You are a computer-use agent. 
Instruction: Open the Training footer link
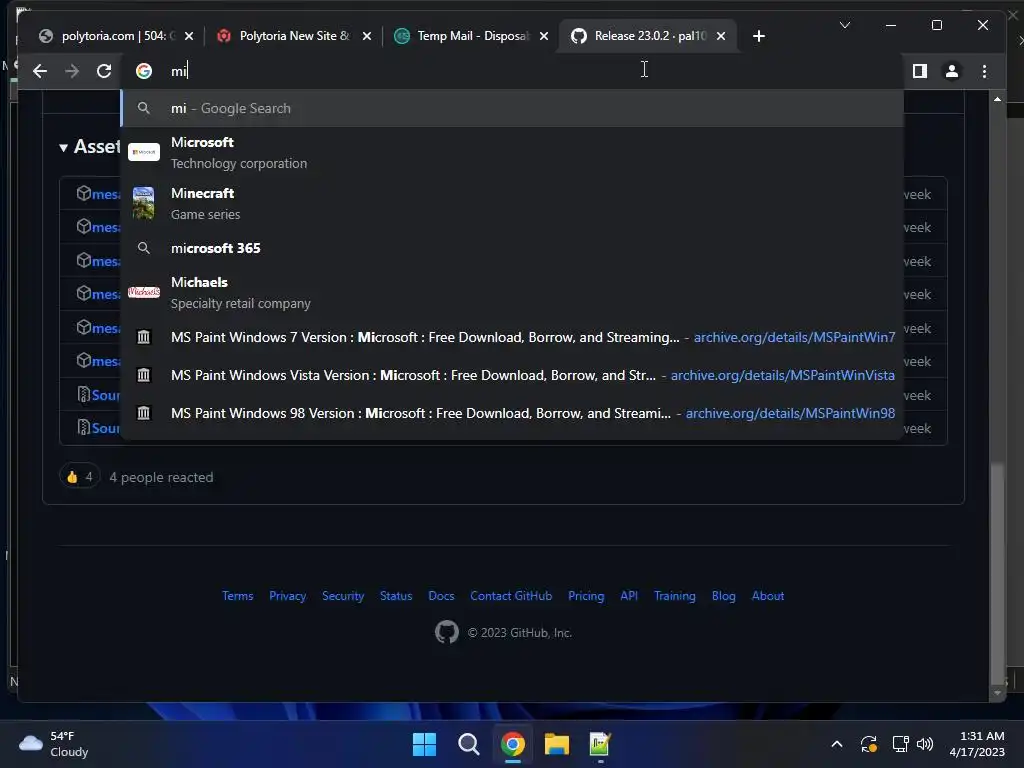click(675, 596)
